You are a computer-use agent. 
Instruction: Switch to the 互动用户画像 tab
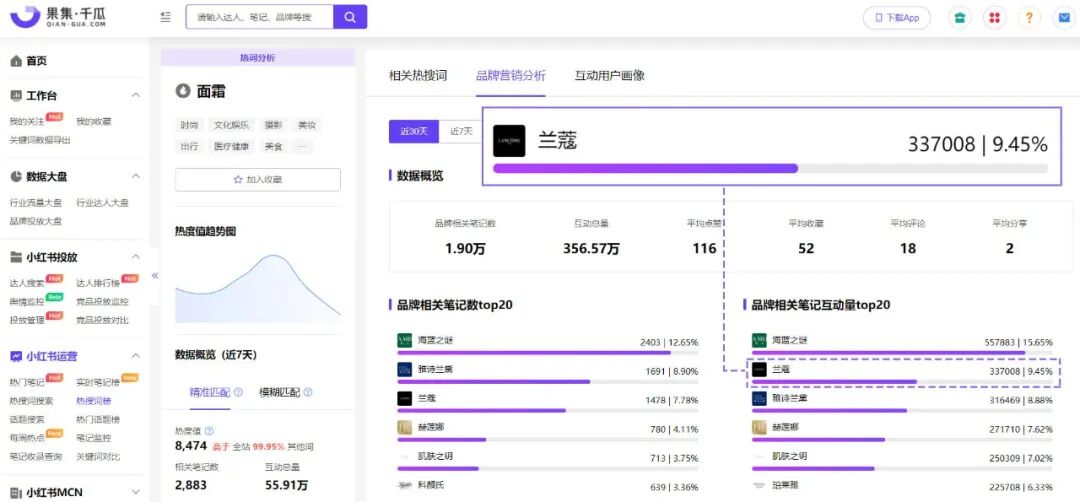pos(610,75)
